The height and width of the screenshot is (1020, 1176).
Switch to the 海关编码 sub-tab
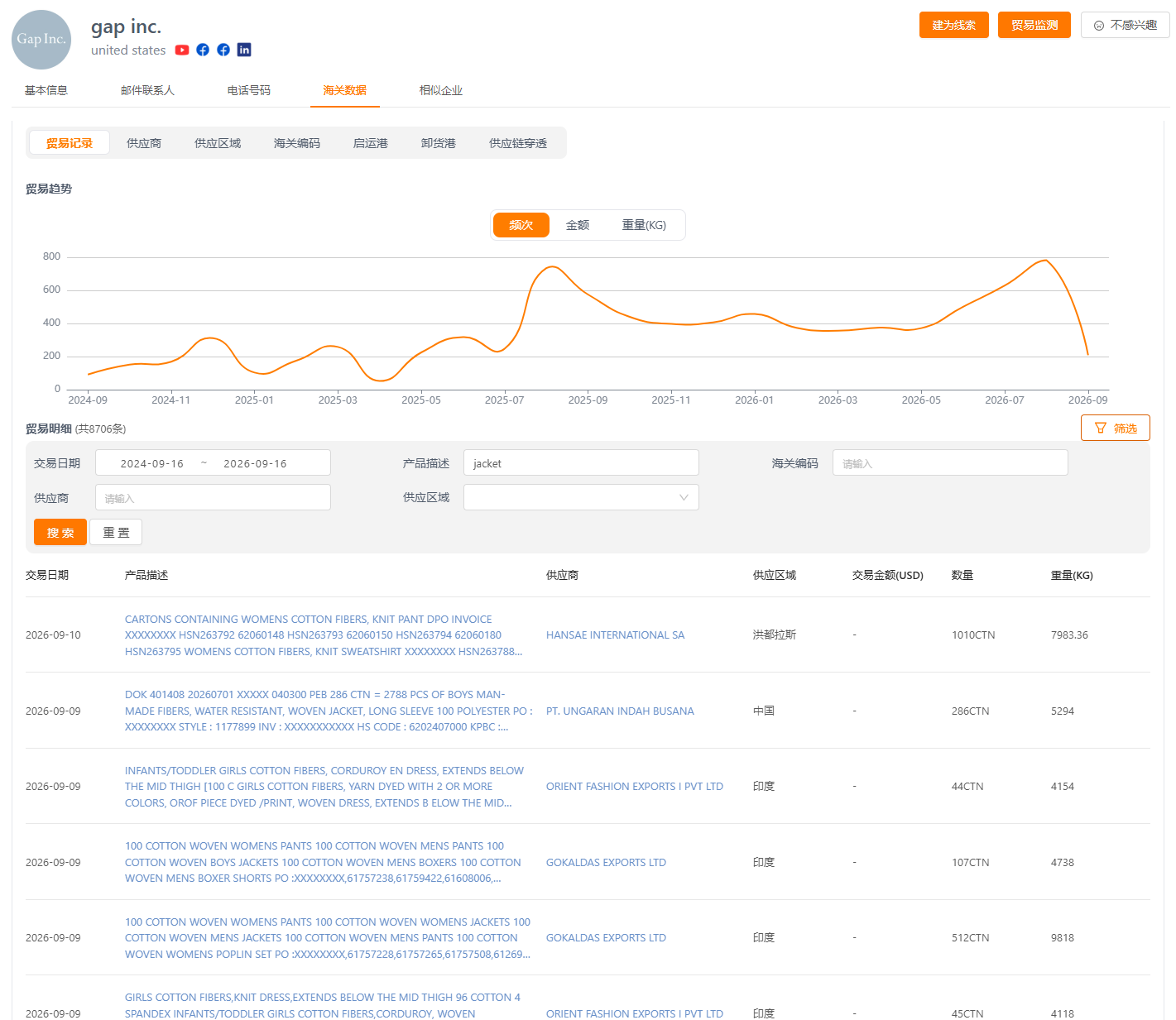pos(297,143)
